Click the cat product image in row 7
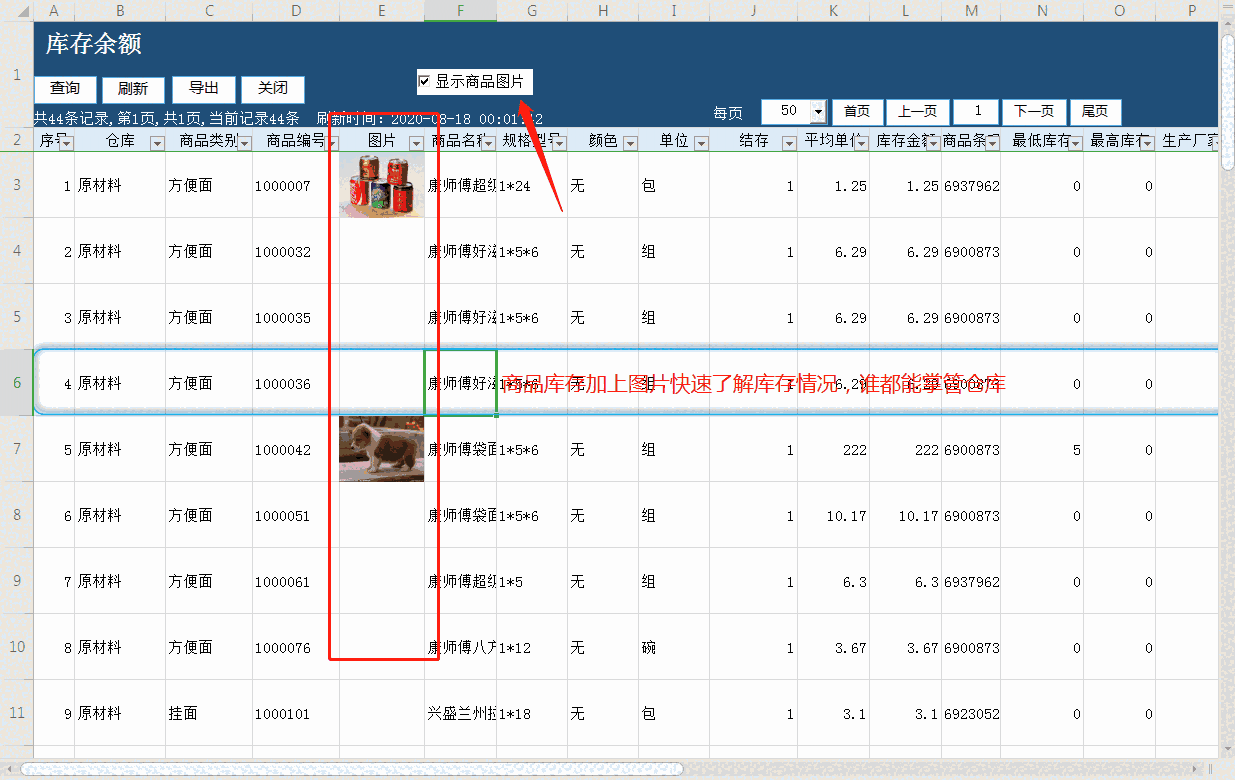This screenshot has width=1235, height=780. click(381, 448)
